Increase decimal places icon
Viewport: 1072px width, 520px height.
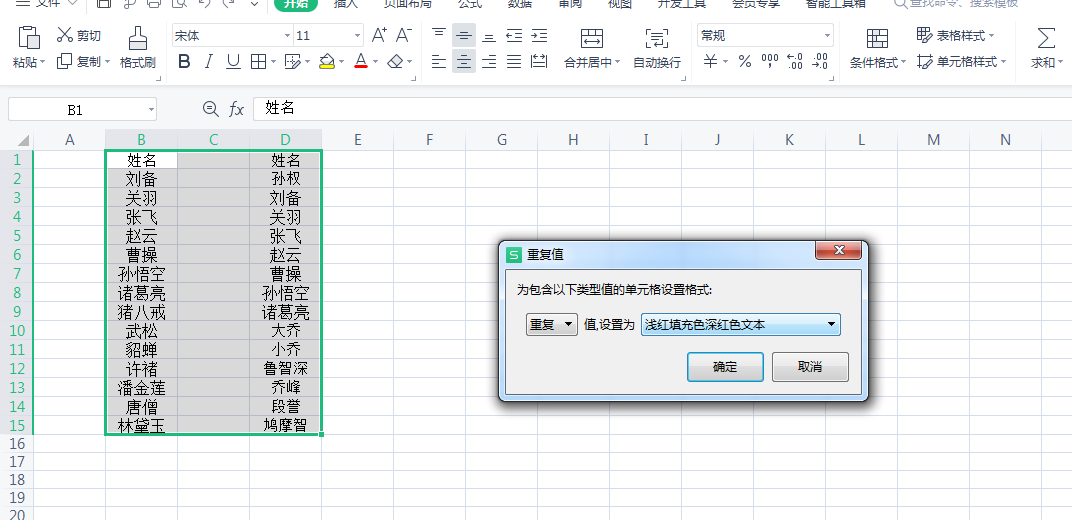(794, 62)
